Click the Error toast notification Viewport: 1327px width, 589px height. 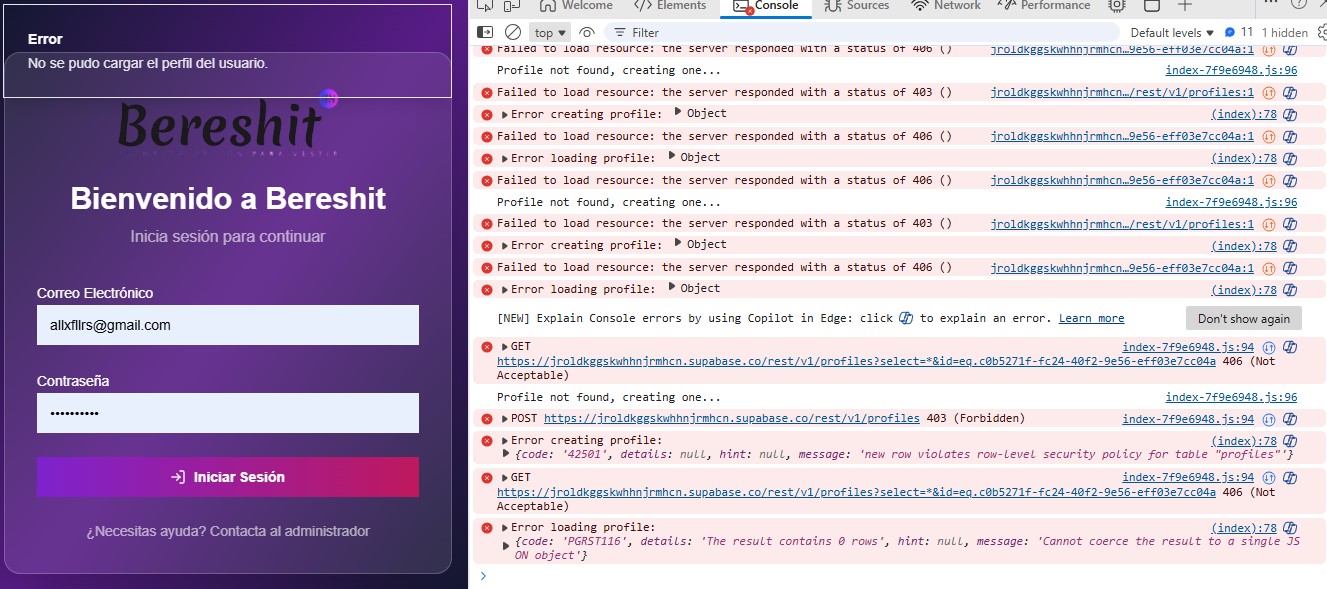(228, 52)
